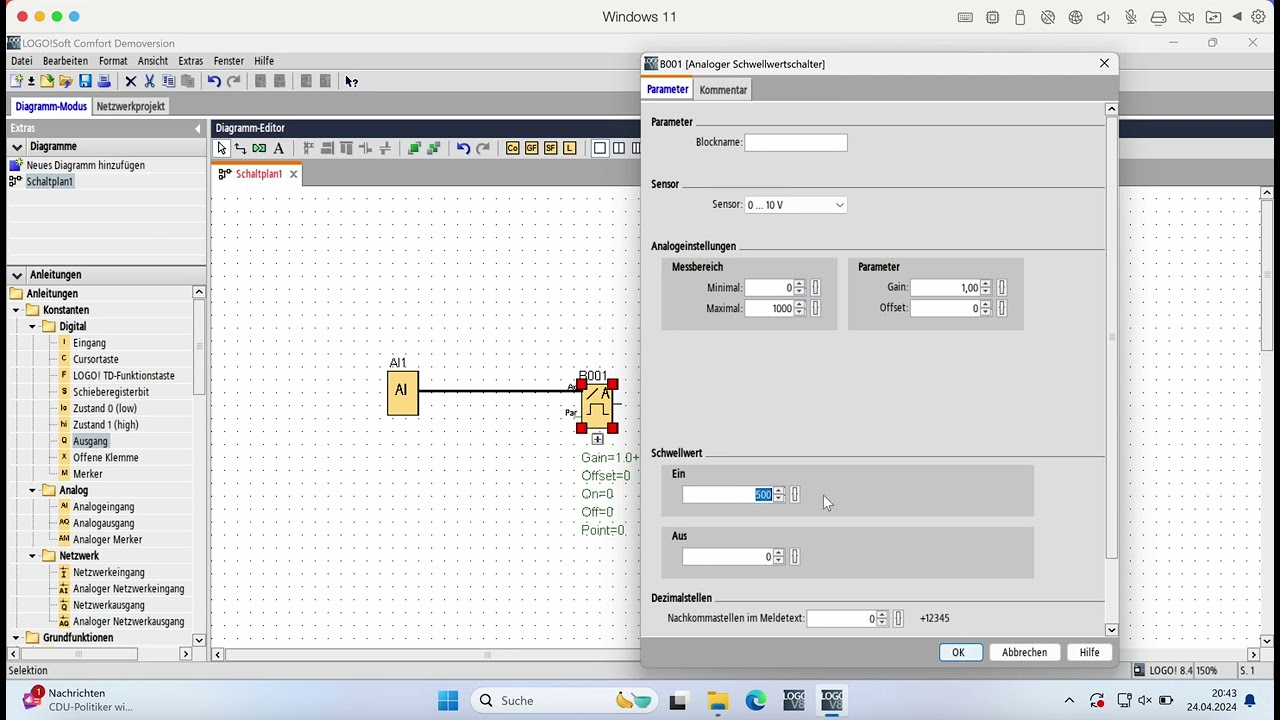
Task: Select the selection arrow tool in Diagramm-Editor
Action: click(x=222, y=148)
